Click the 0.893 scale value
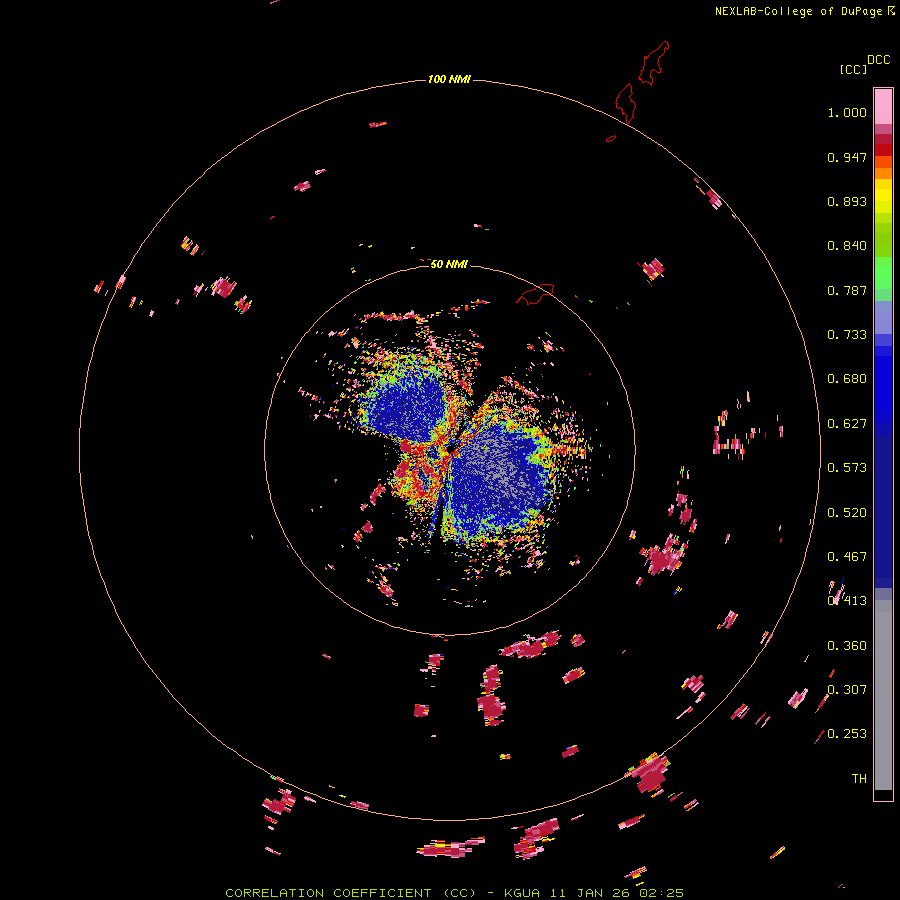This screenshot has width=900, height=900. tap(847, 201)
